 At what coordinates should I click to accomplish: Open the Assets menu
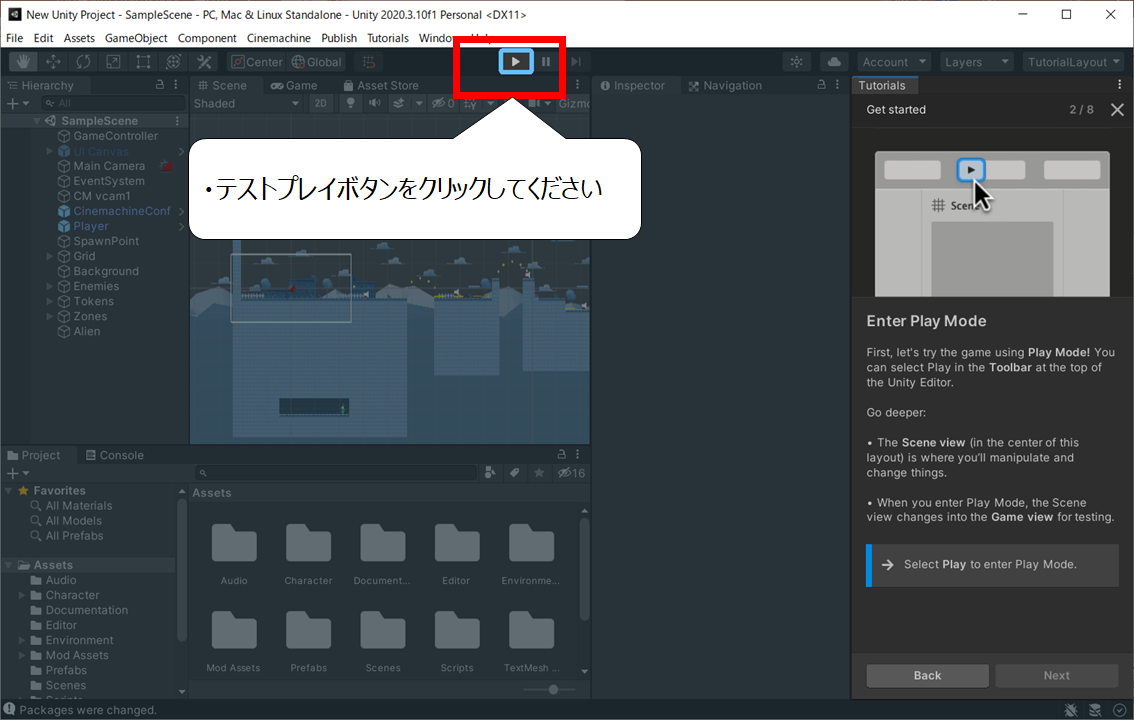coord(79,38)
